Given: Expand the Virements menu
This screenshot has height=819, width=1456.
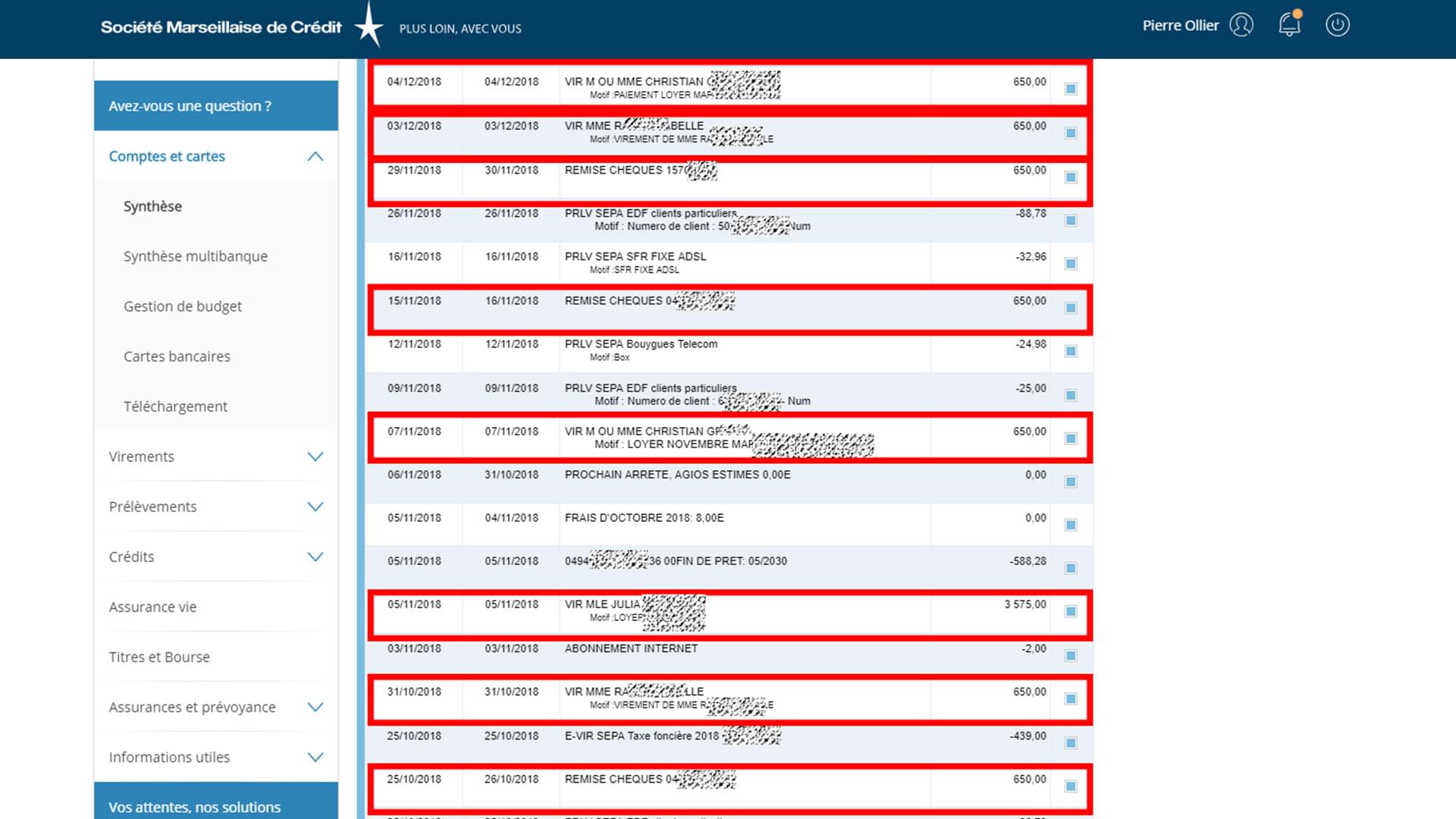Looking at the screenshot, I should (315, 457).
